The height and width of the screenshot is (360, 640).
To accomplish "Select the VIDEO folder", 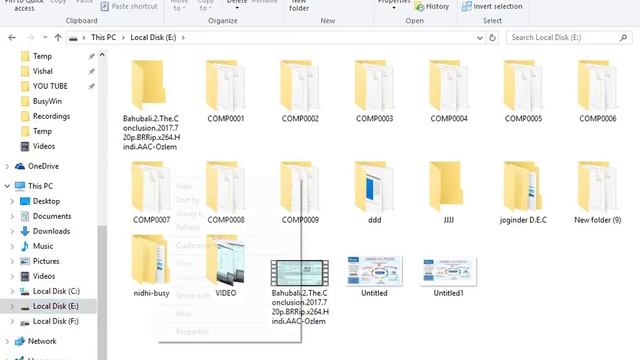I will click(225, 260).
